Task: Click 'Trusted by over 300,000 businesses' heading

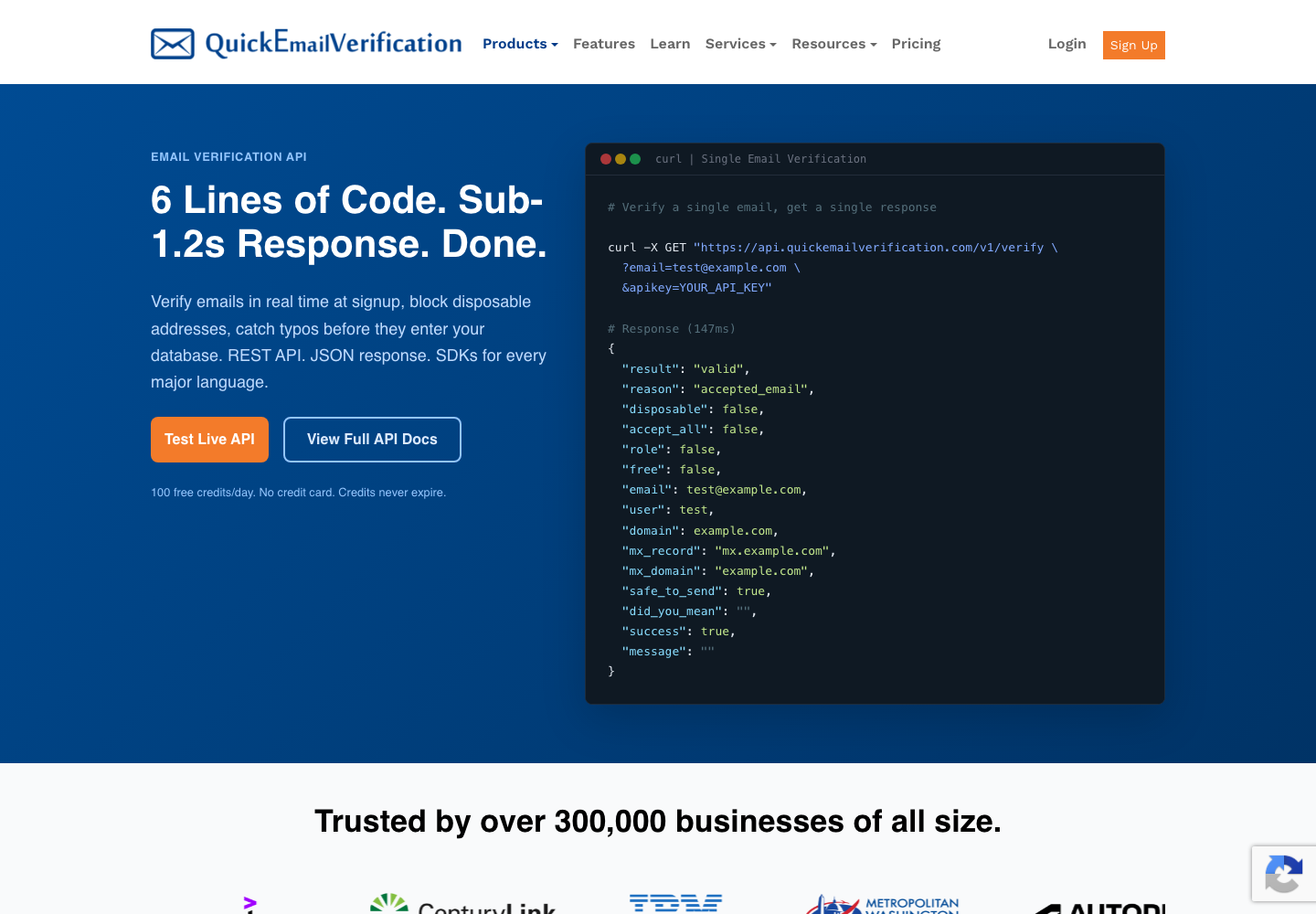Action: [658, 822]
